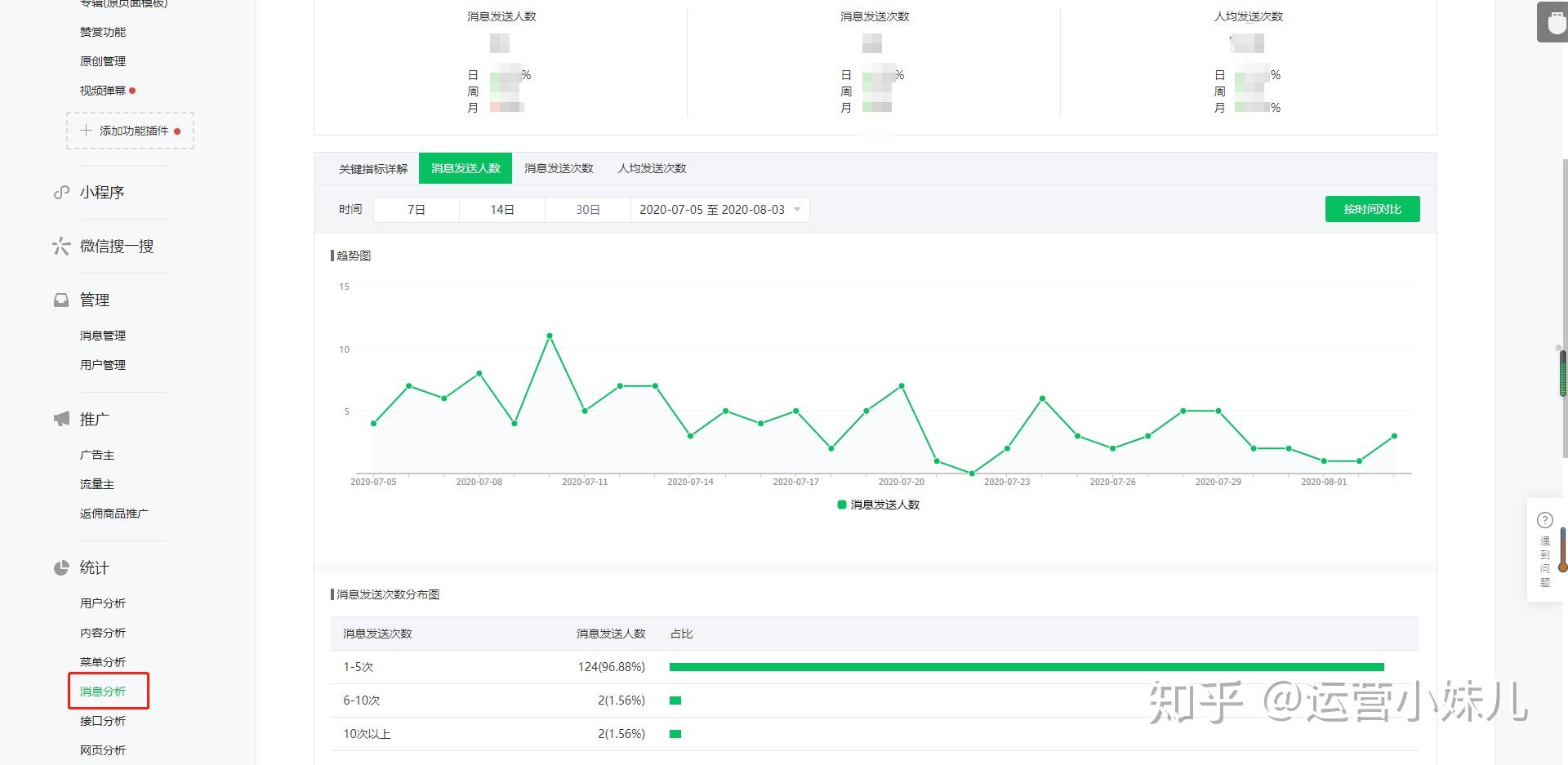Click the 1-5次 distribution bar
1568x765 pixels.
click(x=1027, y=667)
